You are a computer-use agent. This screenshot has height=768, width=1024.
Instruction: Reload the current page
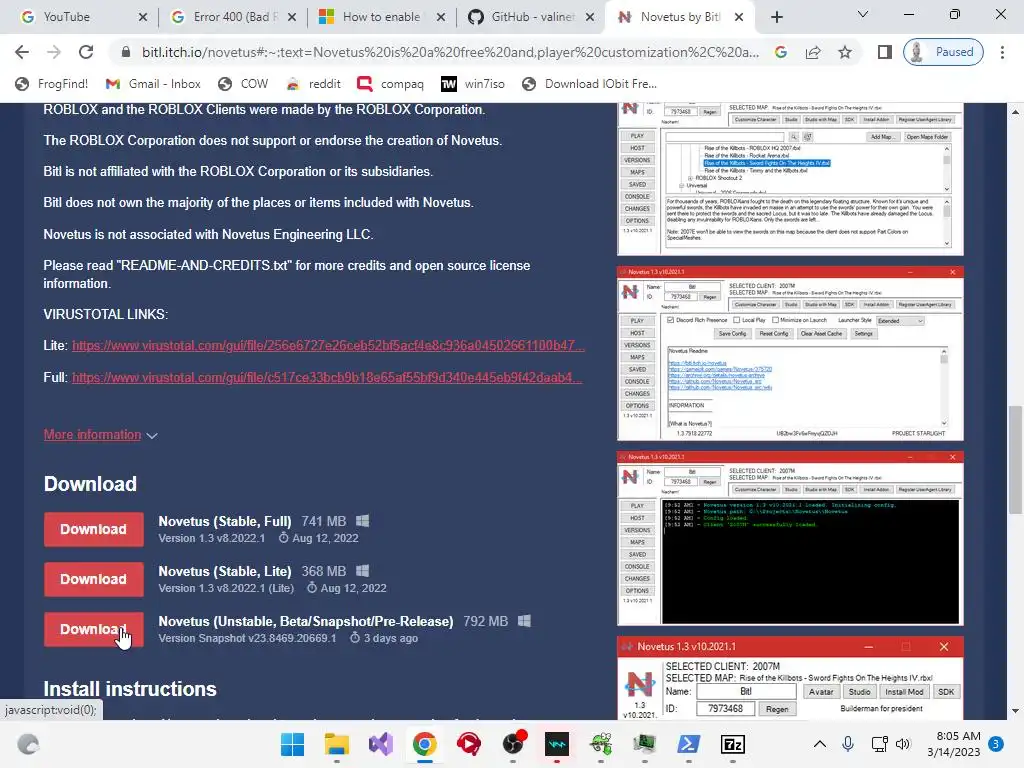pyautogui.click(x=86, y=52)
